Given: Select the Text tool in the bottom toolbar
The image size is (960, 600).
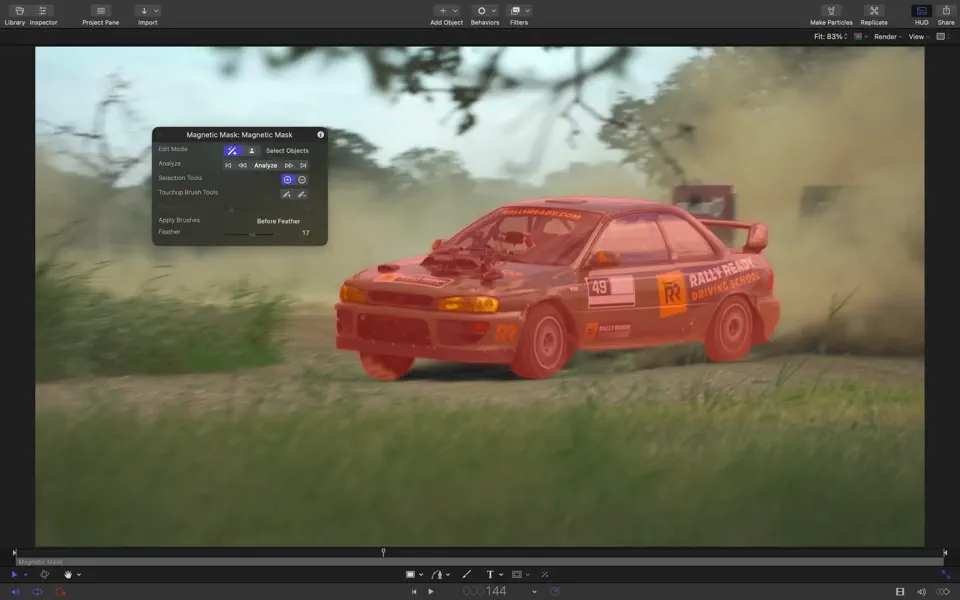Looking at the screenshot, I should [x=489, y=574].
